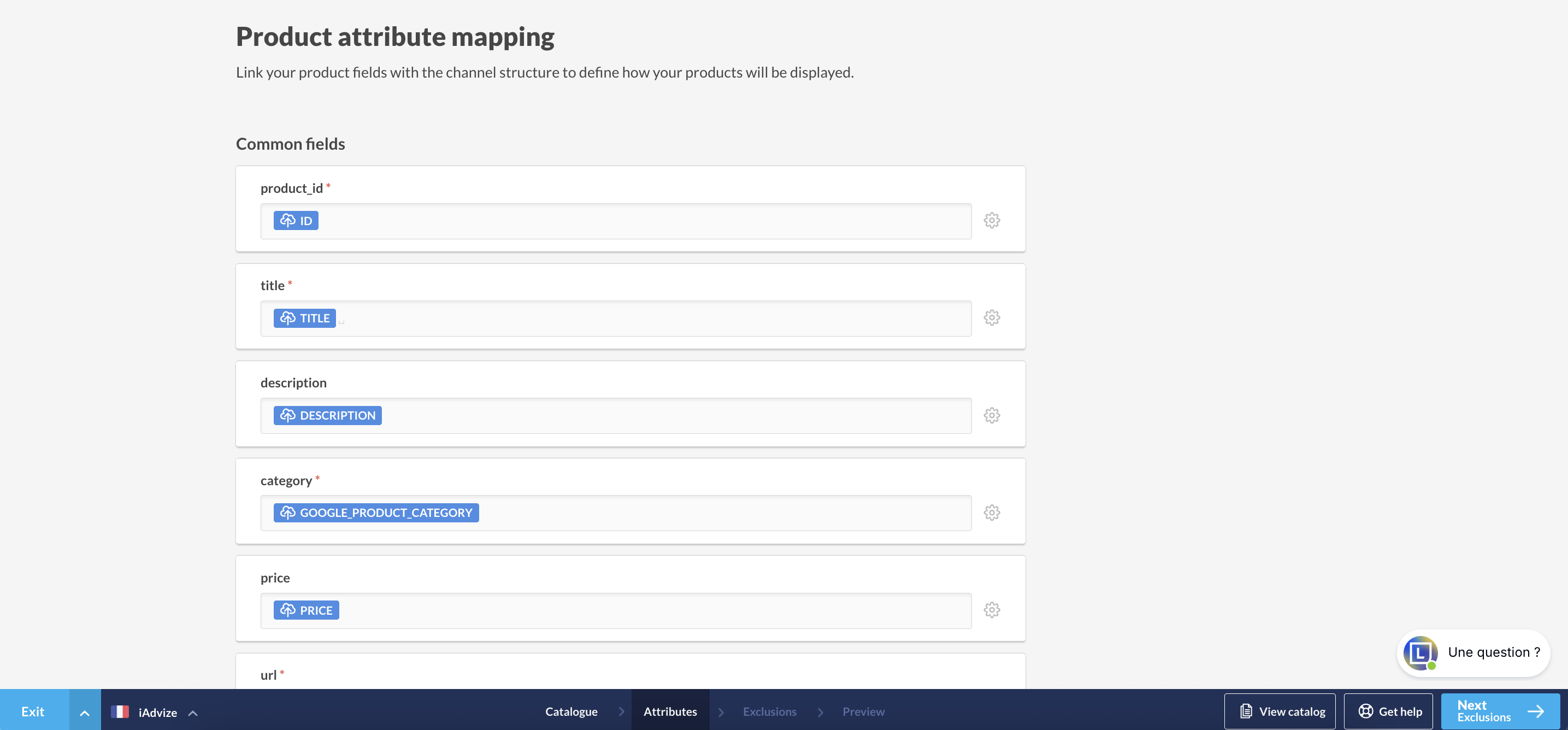Click the url field label
This screenshot has width=1568, height=730.
(x=268, y=675)
